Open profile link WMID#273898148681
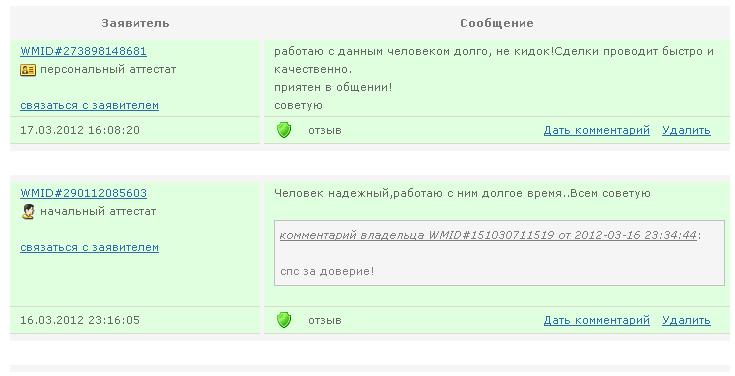735x376 pixels. pos(83,51)
